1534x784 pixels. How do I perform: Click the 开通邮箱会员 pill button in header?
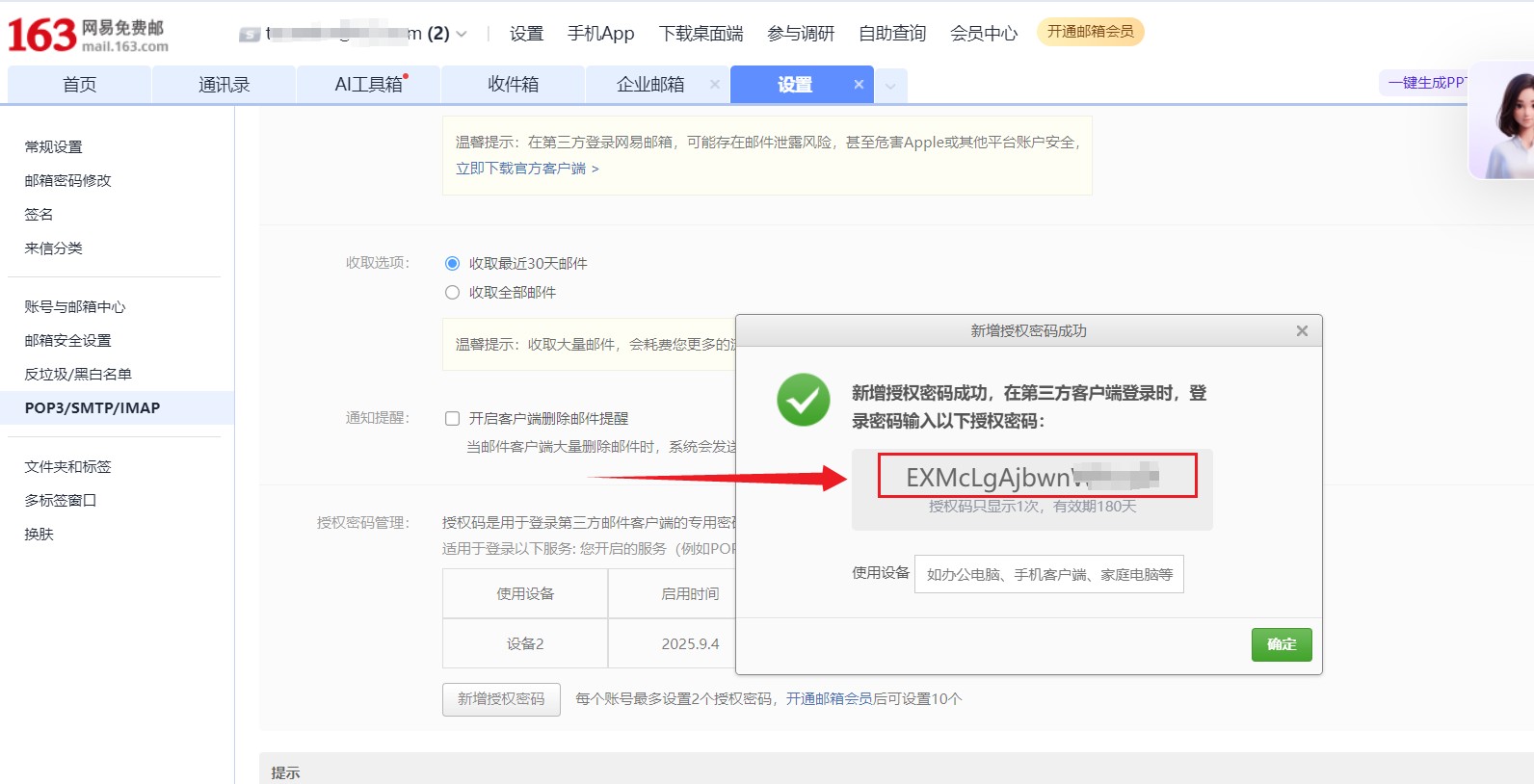click(1090, 32)
